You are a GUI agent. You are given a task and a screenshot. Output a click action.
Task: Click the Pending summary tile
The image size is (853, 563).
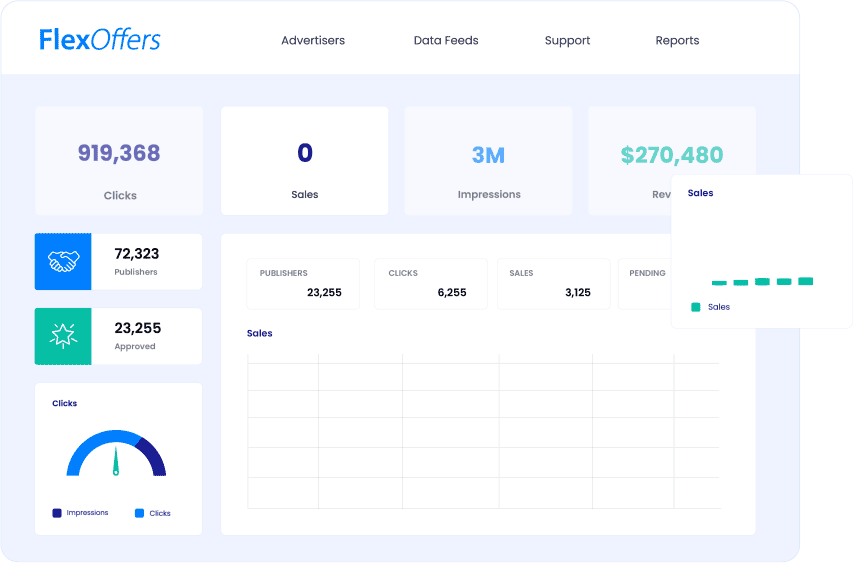(x=645, y=284)
